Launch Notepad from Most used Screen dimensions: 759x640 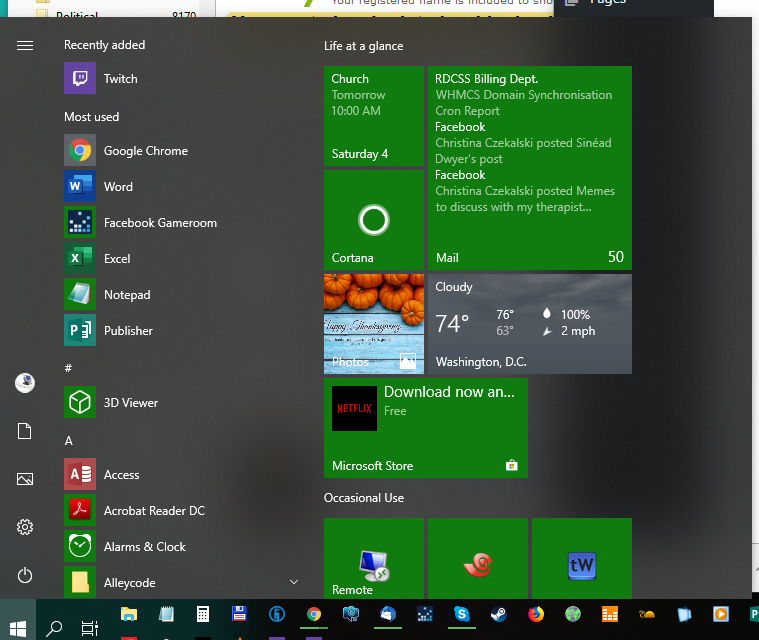tap(182, 294)
